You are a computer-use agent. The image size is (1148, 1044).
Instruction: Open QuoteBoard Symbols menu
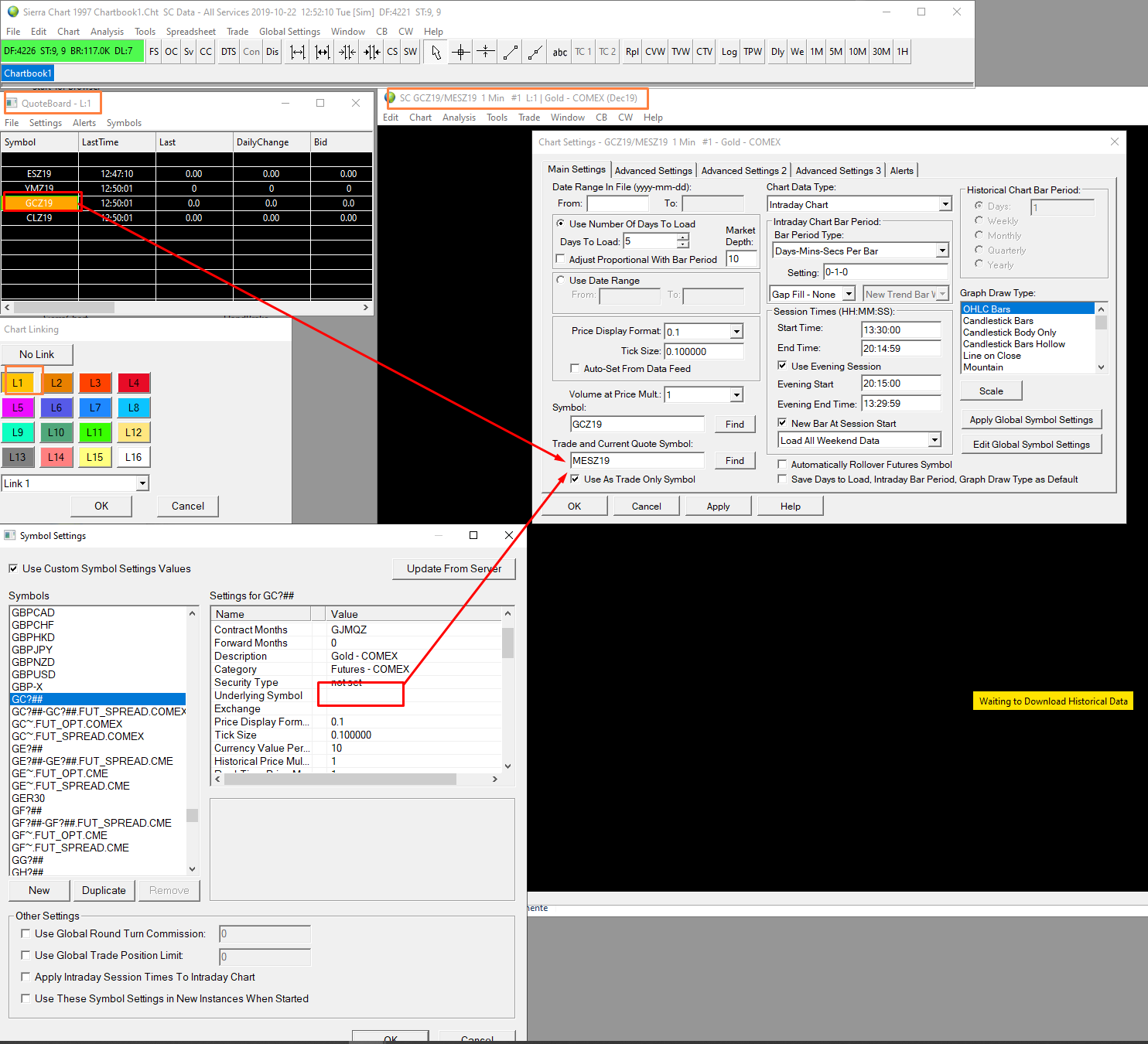pos(124,123)
